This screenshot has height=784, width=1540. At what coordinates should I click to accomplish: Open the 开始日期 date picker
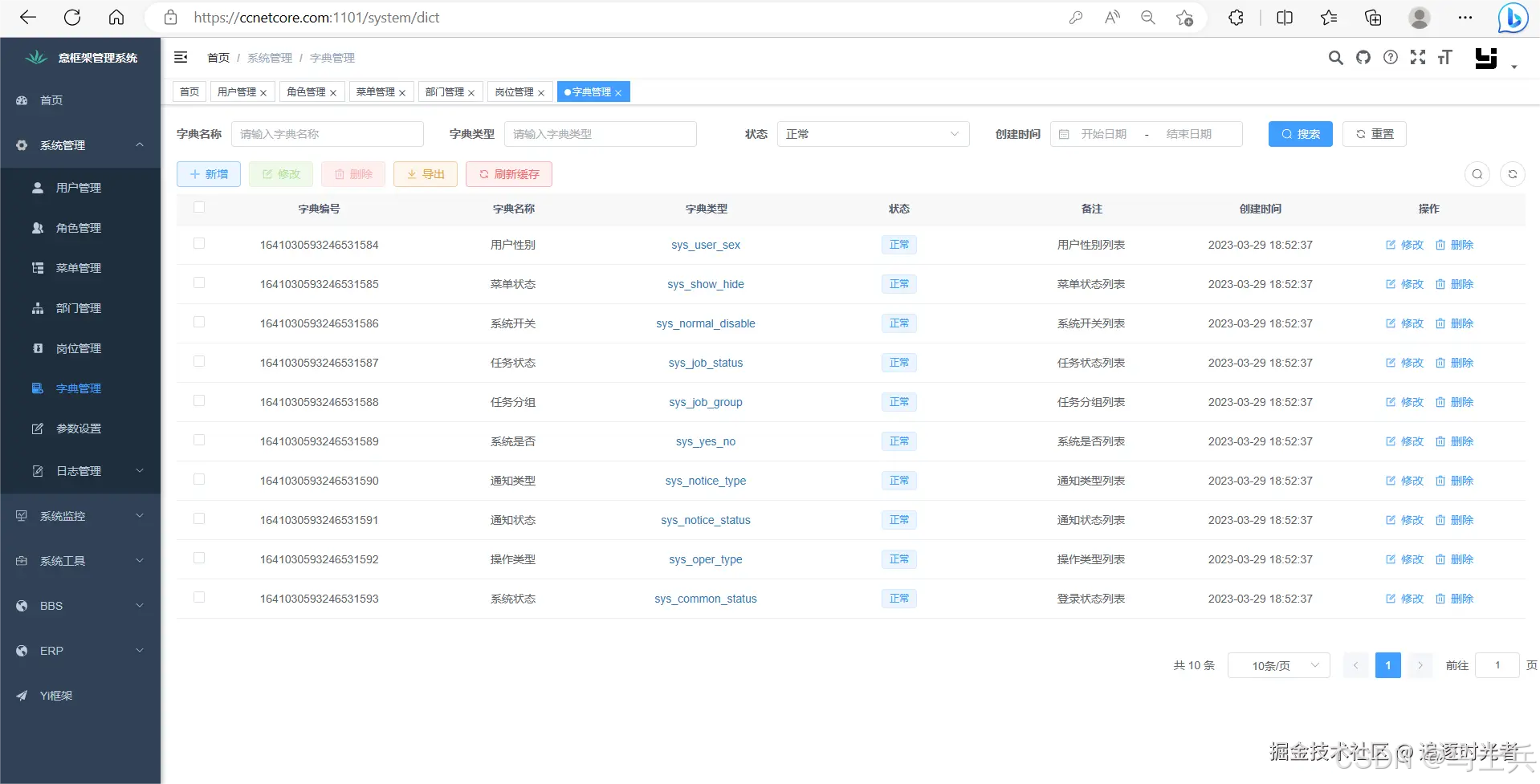(1104, 134)
